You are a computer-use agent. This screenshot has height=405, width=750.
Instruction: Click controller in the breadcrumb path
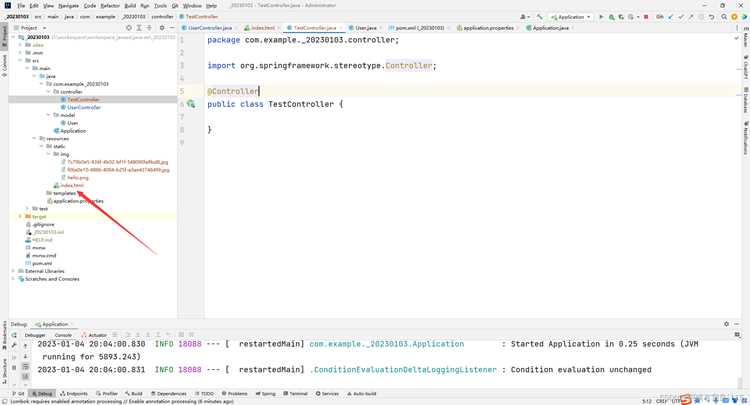tap(162, 17)
